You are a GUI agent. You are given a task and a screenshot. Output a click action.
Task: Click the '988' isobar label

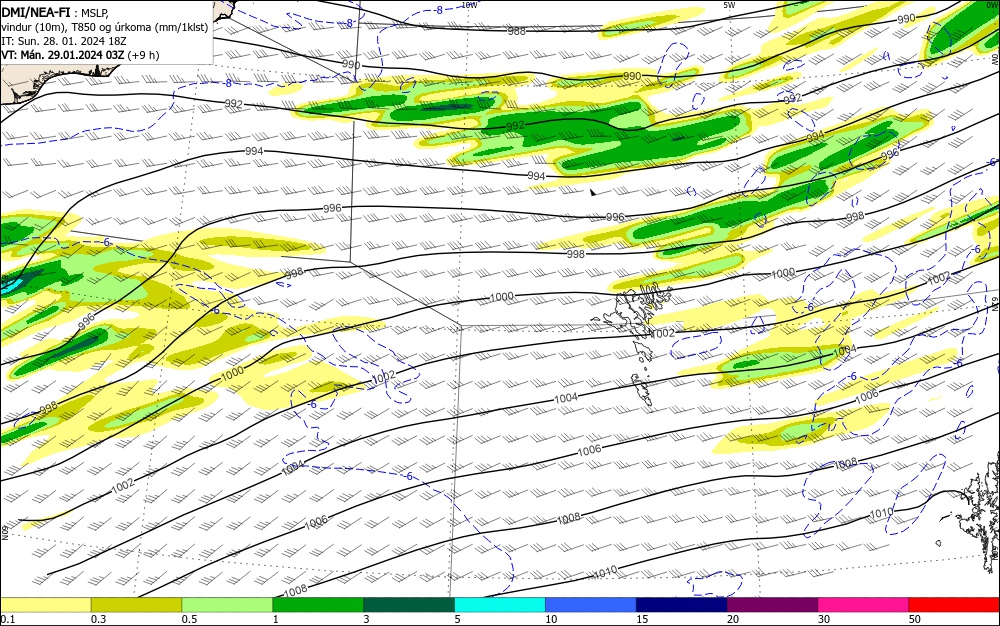click(517, 31)
